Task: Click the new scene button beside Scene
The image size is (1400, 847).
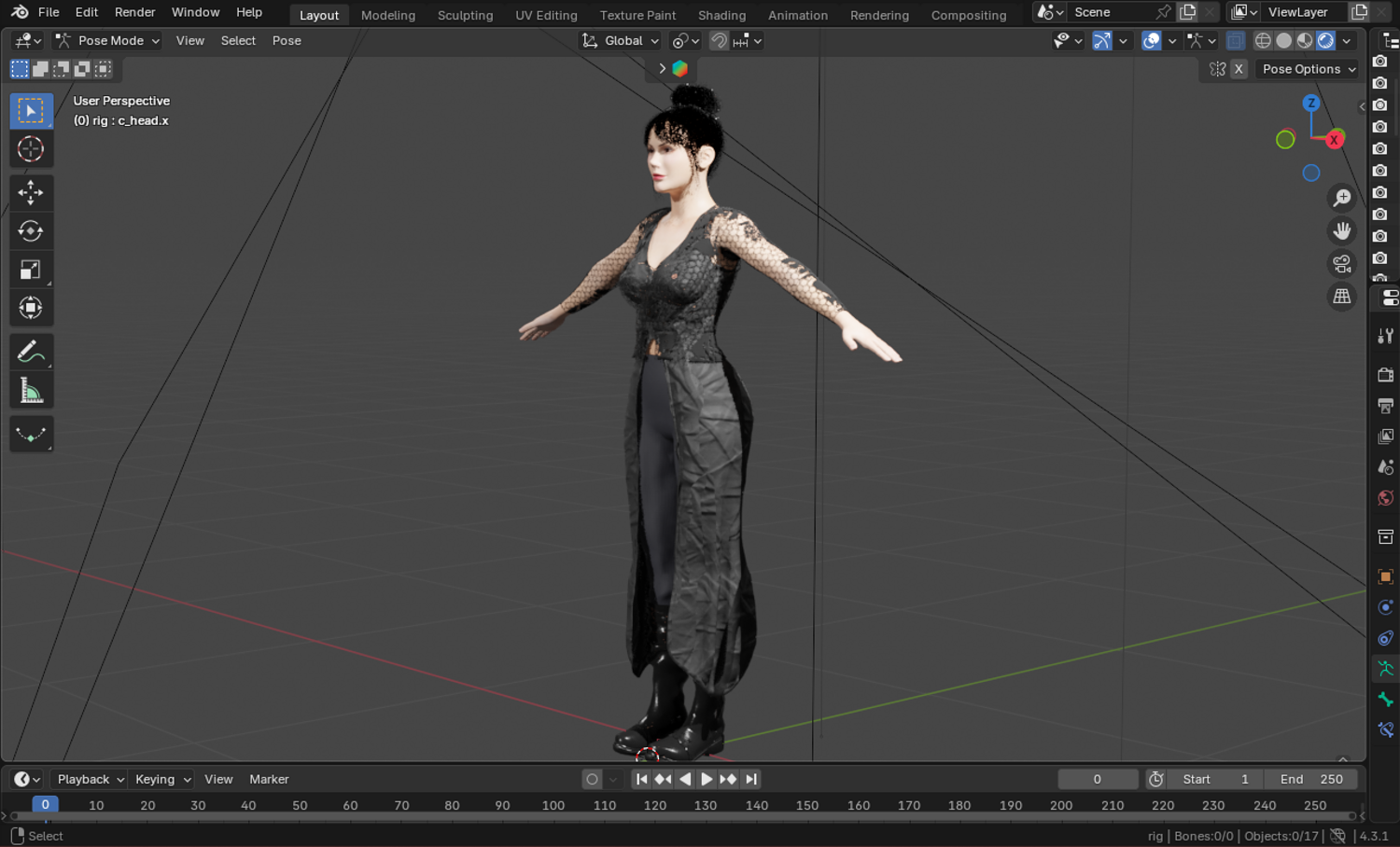Action: click(x=1188, y=12)
